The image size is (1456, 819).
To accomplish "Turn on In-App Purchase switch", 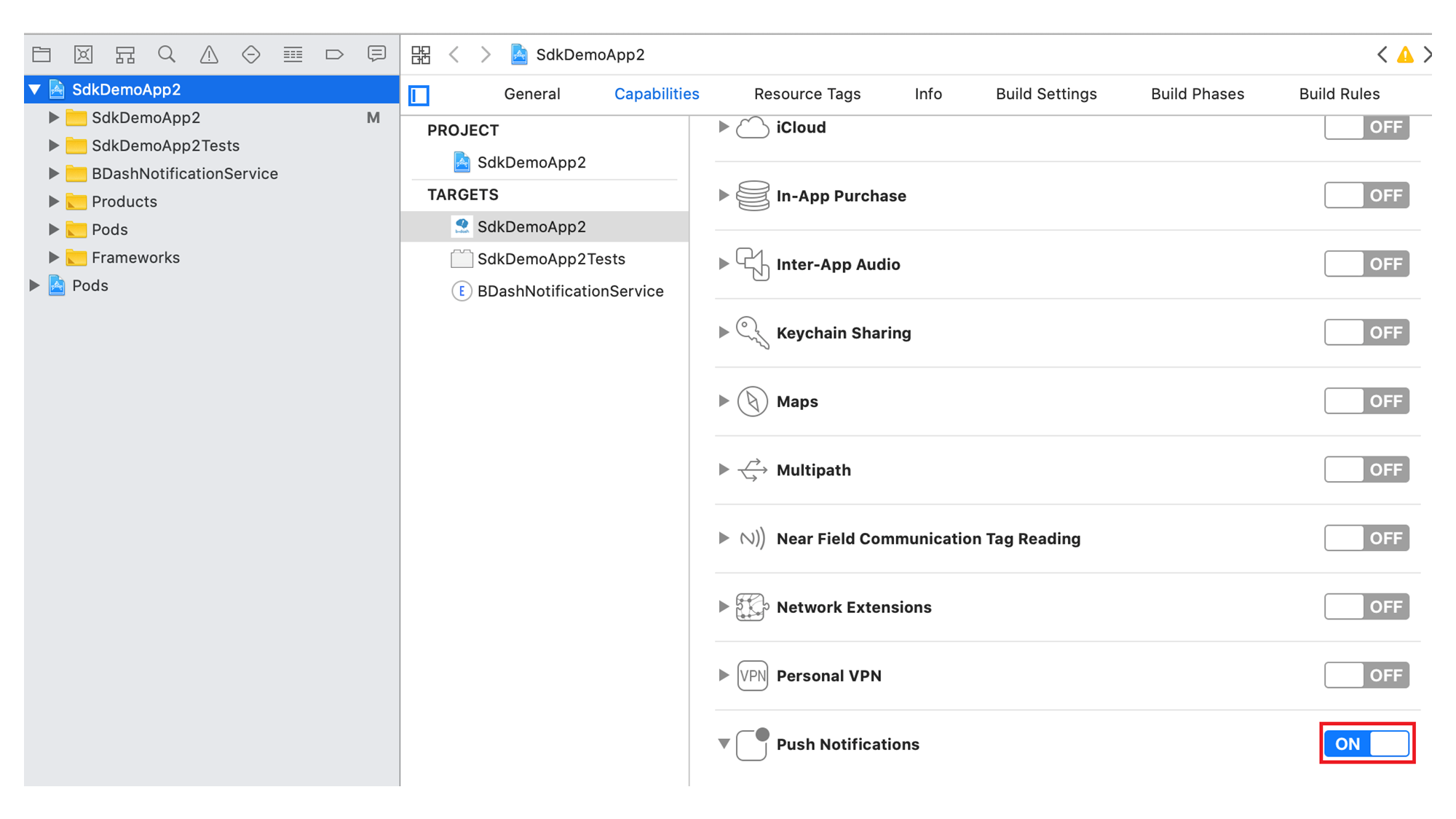I will click(1366, 196).
